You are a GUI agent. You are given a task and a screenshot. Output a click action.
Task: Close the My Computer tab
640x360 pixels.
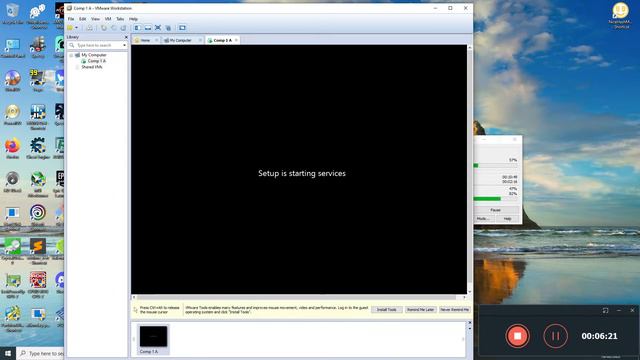click(200, 40)
